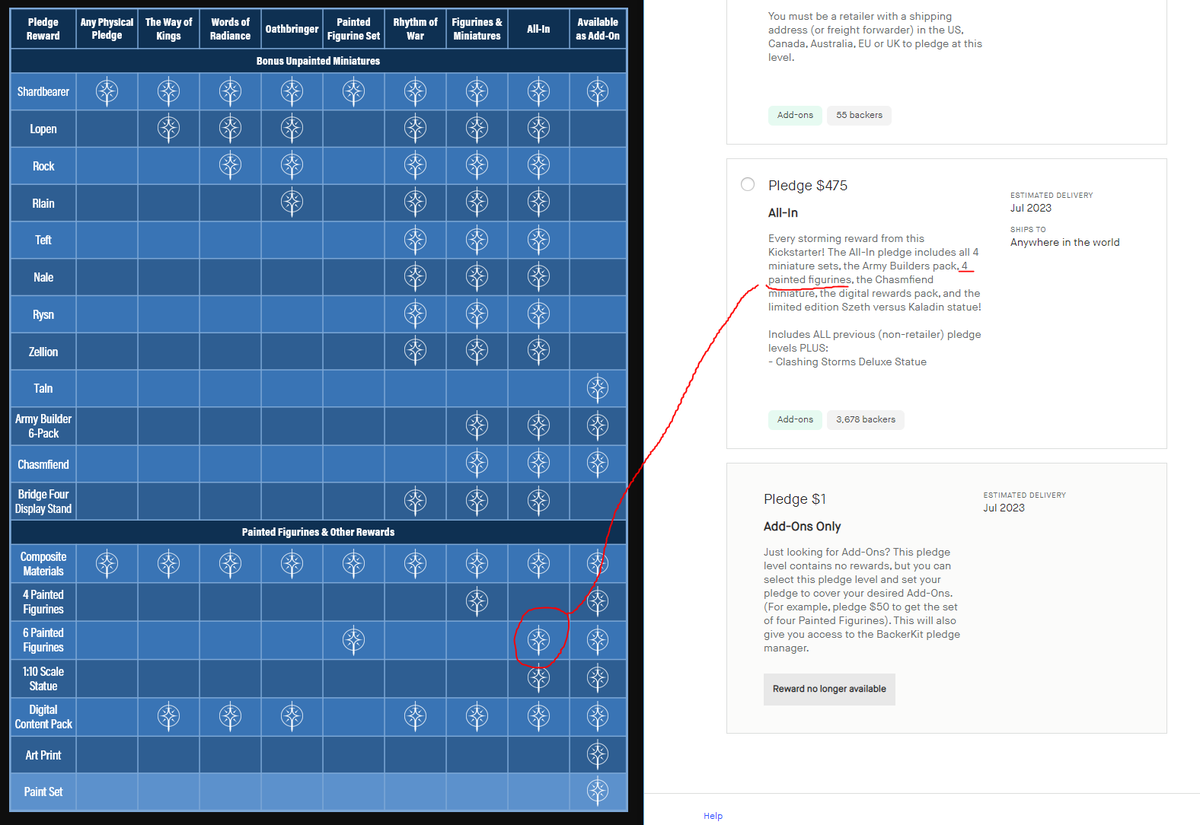Click the Rlain emblem under Figurines & Miniatures

click(x=477, y=202)
